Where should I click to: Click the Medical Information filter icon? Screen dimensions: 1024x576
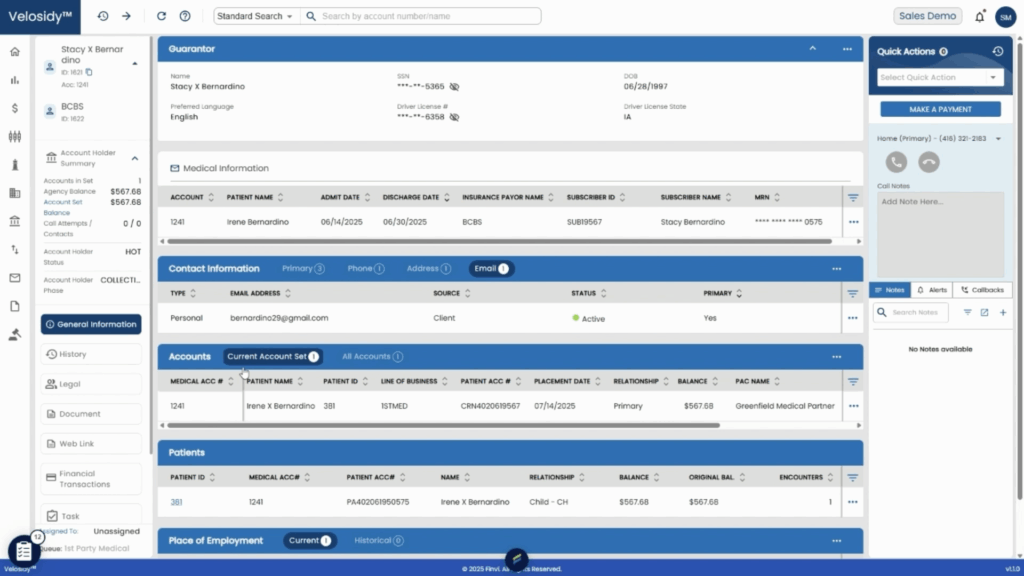pos(853,198)
